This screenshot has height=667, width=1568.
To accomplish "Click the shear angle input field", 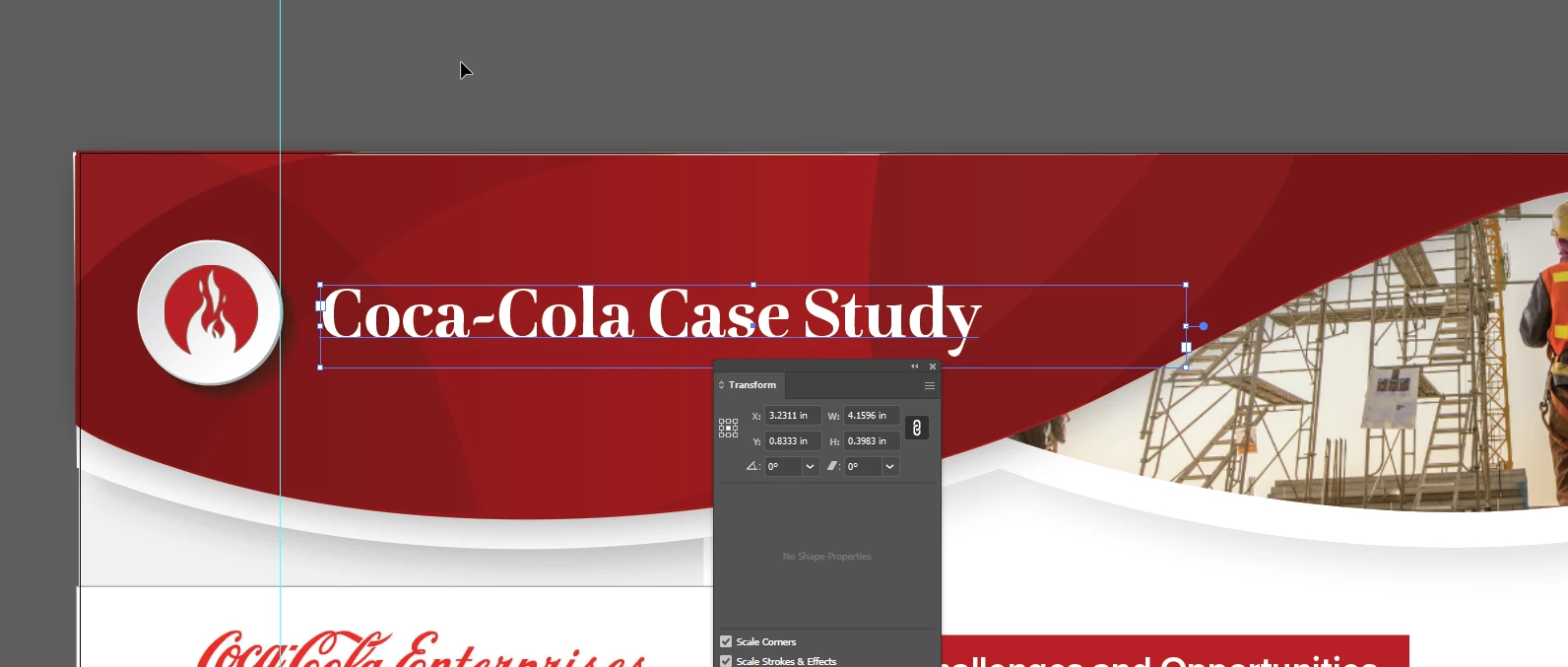I will point(863,466).
